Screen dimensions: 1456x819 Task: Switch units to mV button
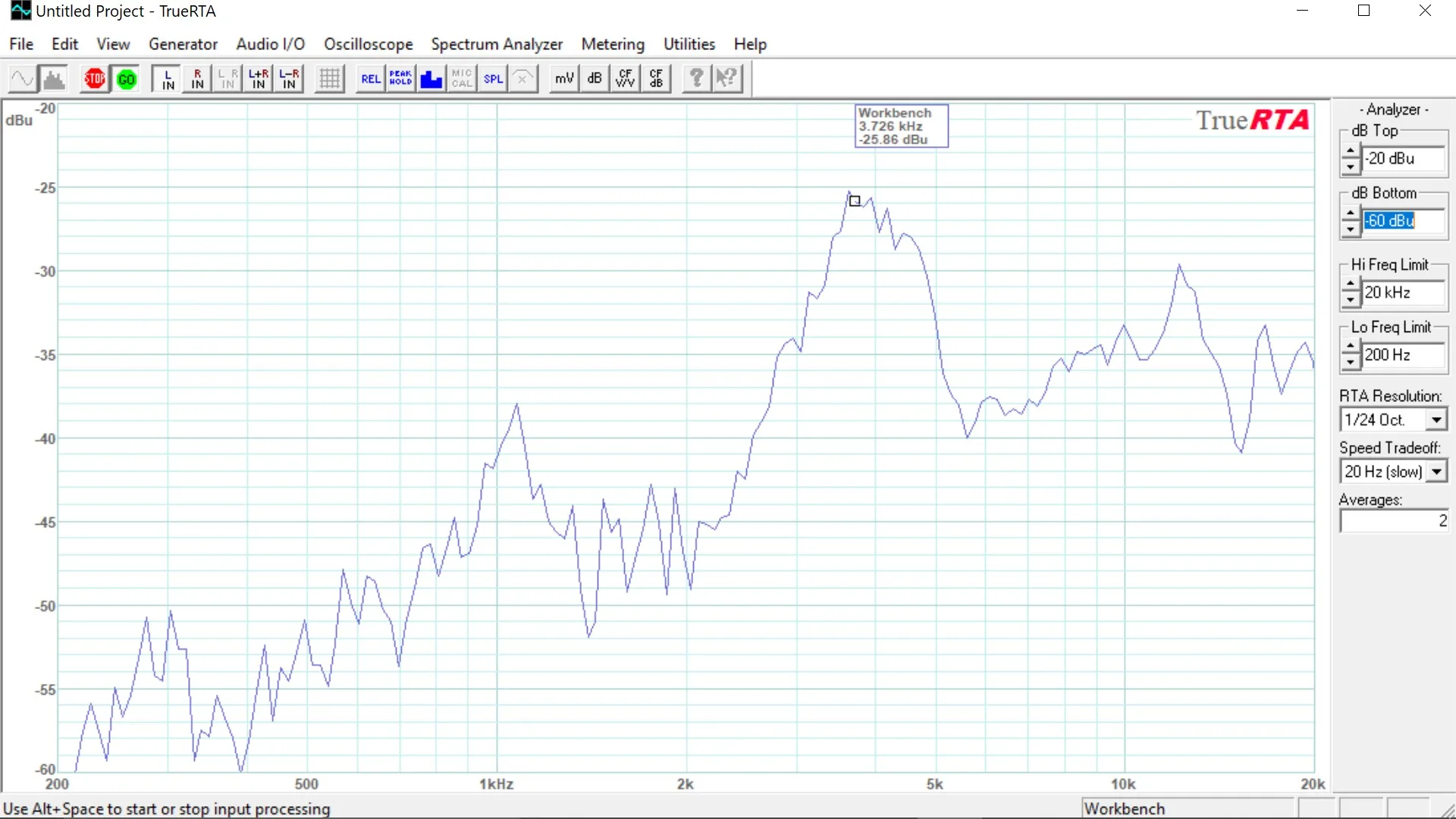pos(564,78)
